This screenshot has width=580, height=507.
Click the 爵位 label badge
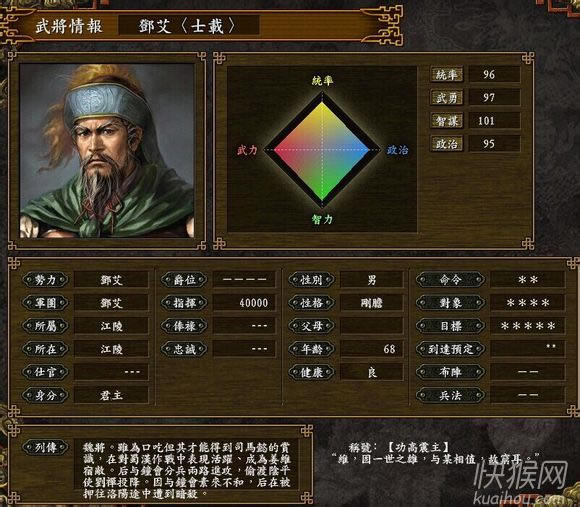coord(184,280)
